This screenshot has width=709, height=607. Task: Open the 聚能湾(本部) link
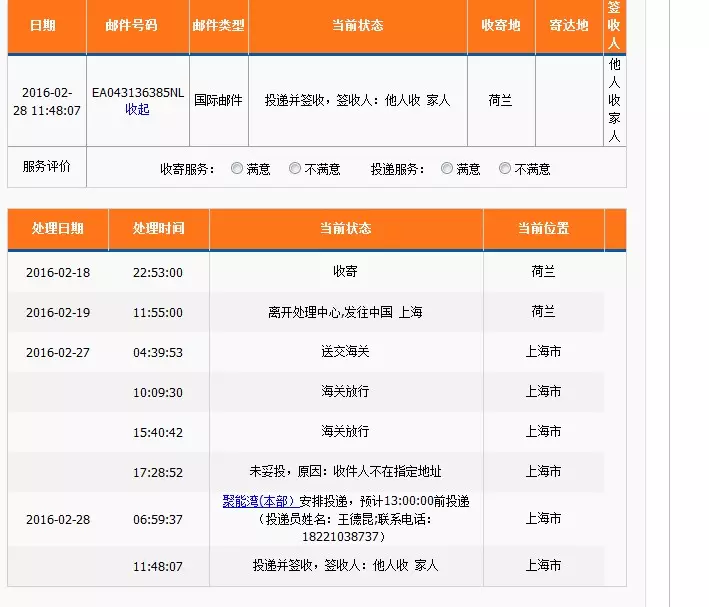click(x=260, y=501)
